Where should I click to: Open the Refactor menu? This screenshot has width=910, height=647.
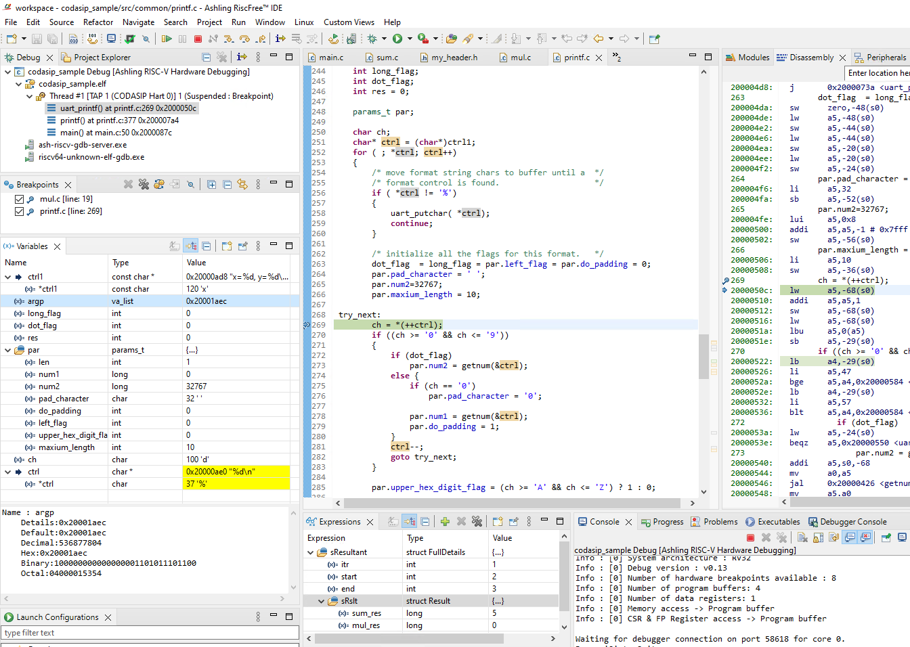98,22
